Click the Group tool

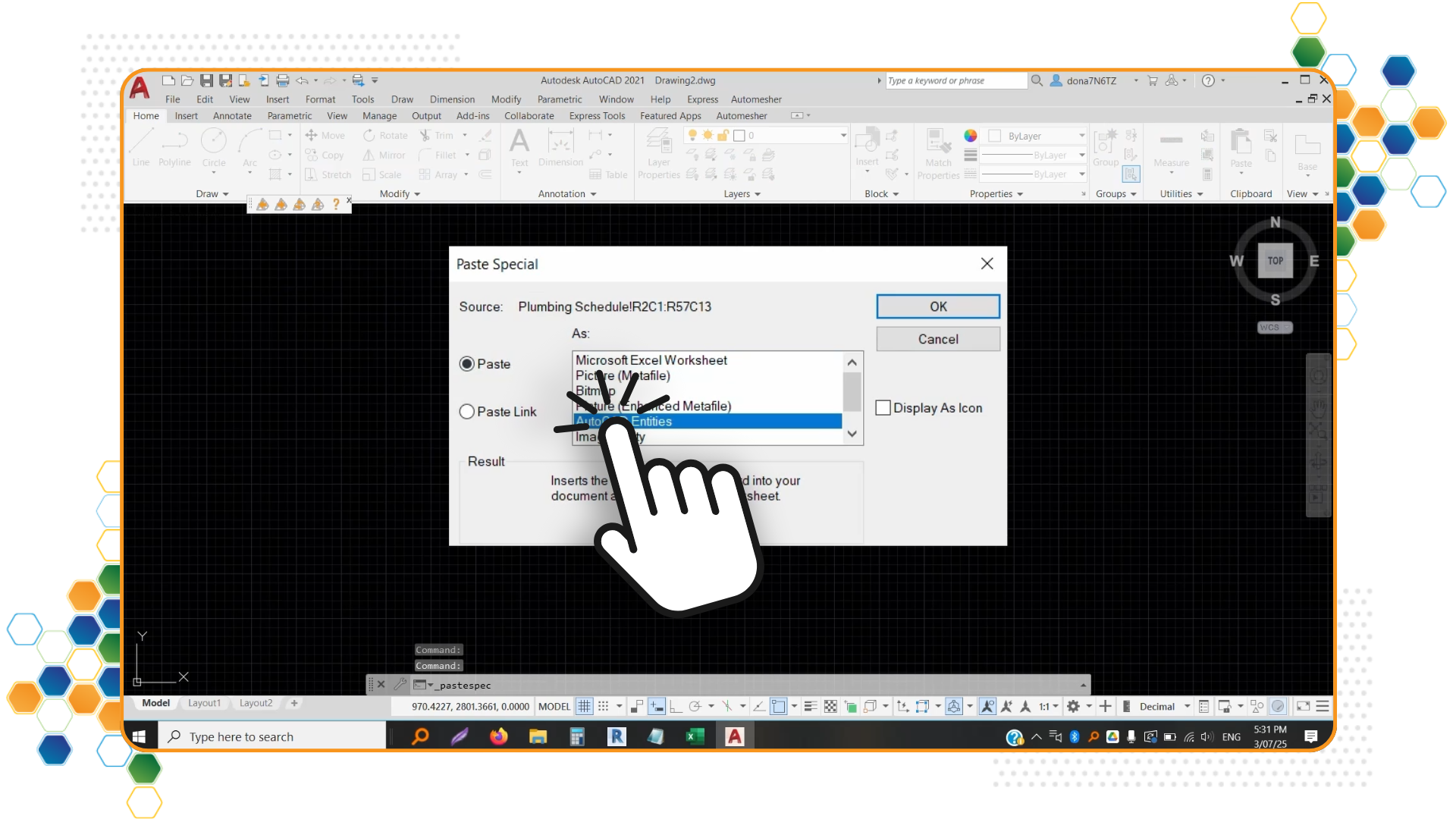[x=1105, y=148]
